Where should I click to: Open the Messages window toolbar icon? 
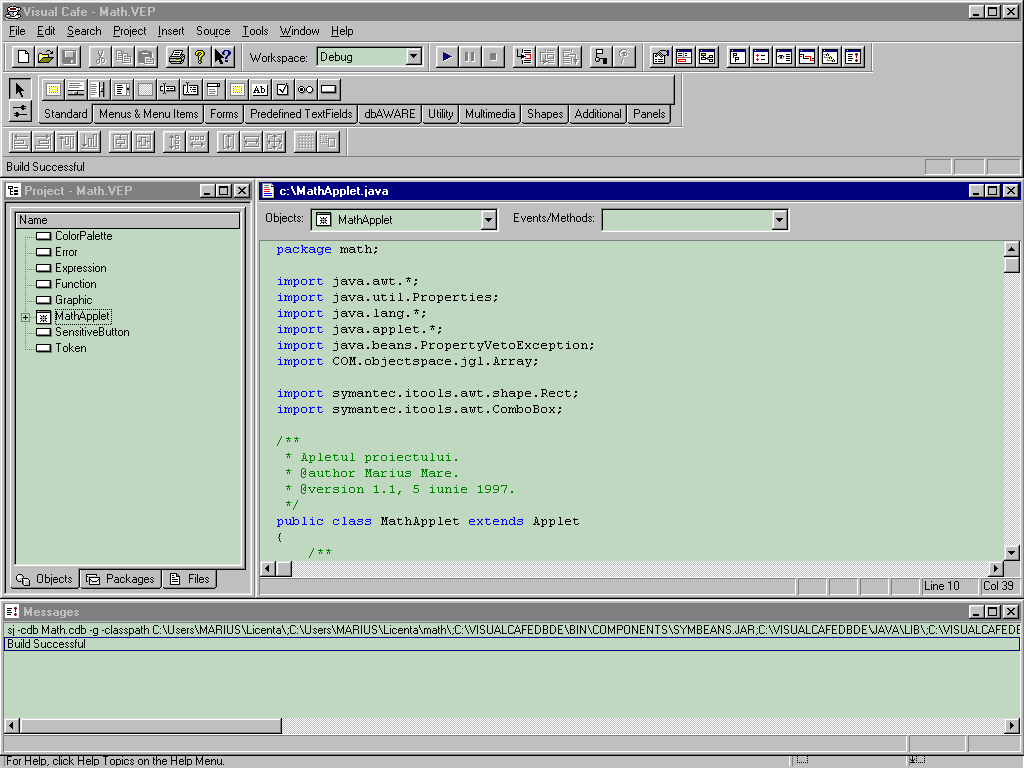pyautogui.click(x=854, y=57)
